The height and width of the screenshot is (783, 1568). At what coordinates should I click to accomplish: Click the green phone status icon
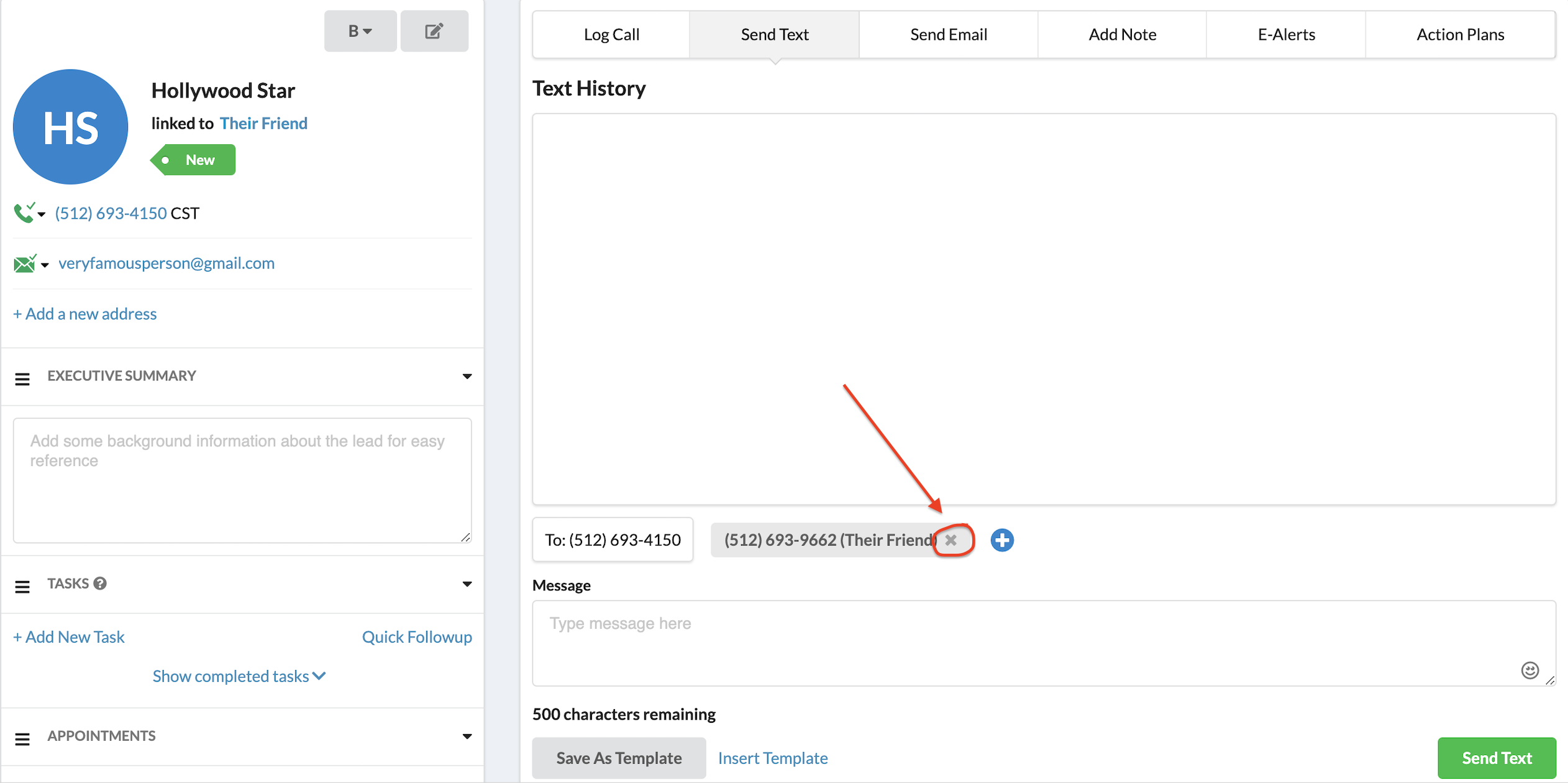(x=24, y=213)
